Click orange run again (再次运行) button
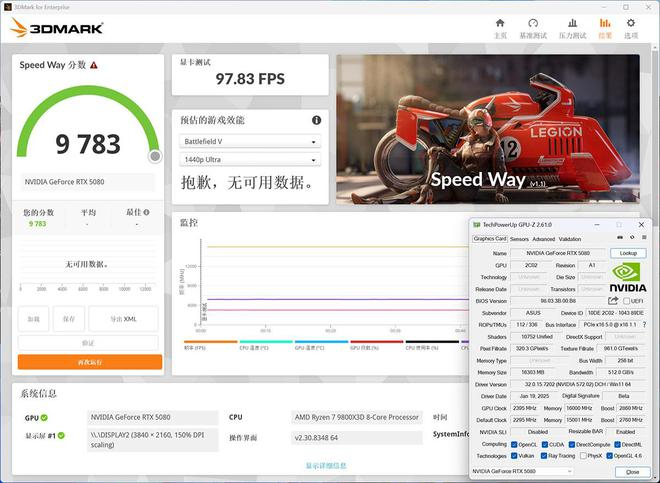The height and width of the screenshot is (483, 660). (90, 362)
